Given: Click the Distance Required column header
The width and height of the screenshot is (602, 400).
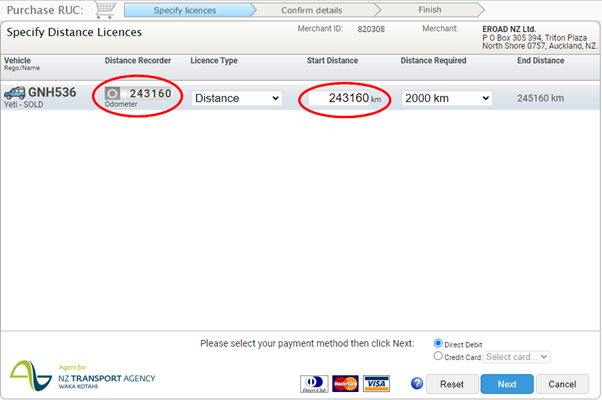Looking at the screenshot, I should click(x=433, y=61).
